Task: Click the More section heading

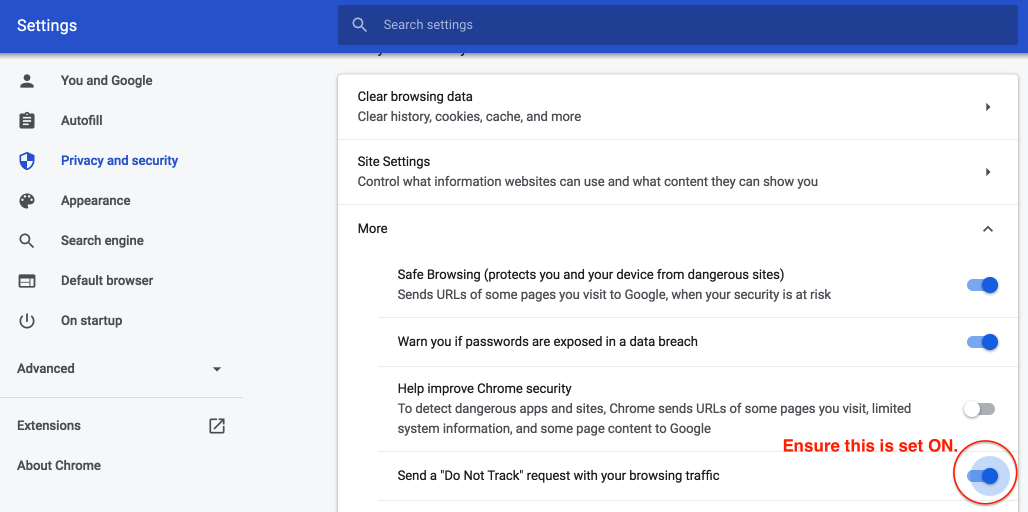Action: point(372,229)
